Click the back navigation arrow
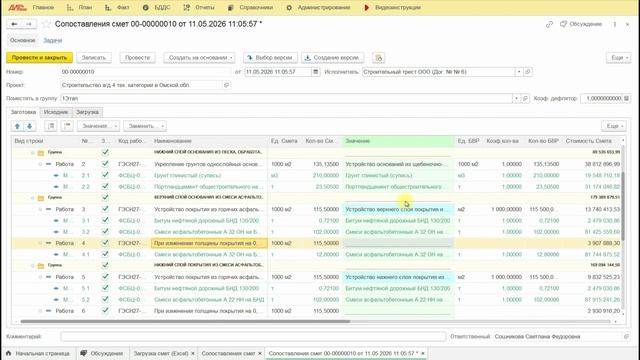 coord(14,24)
